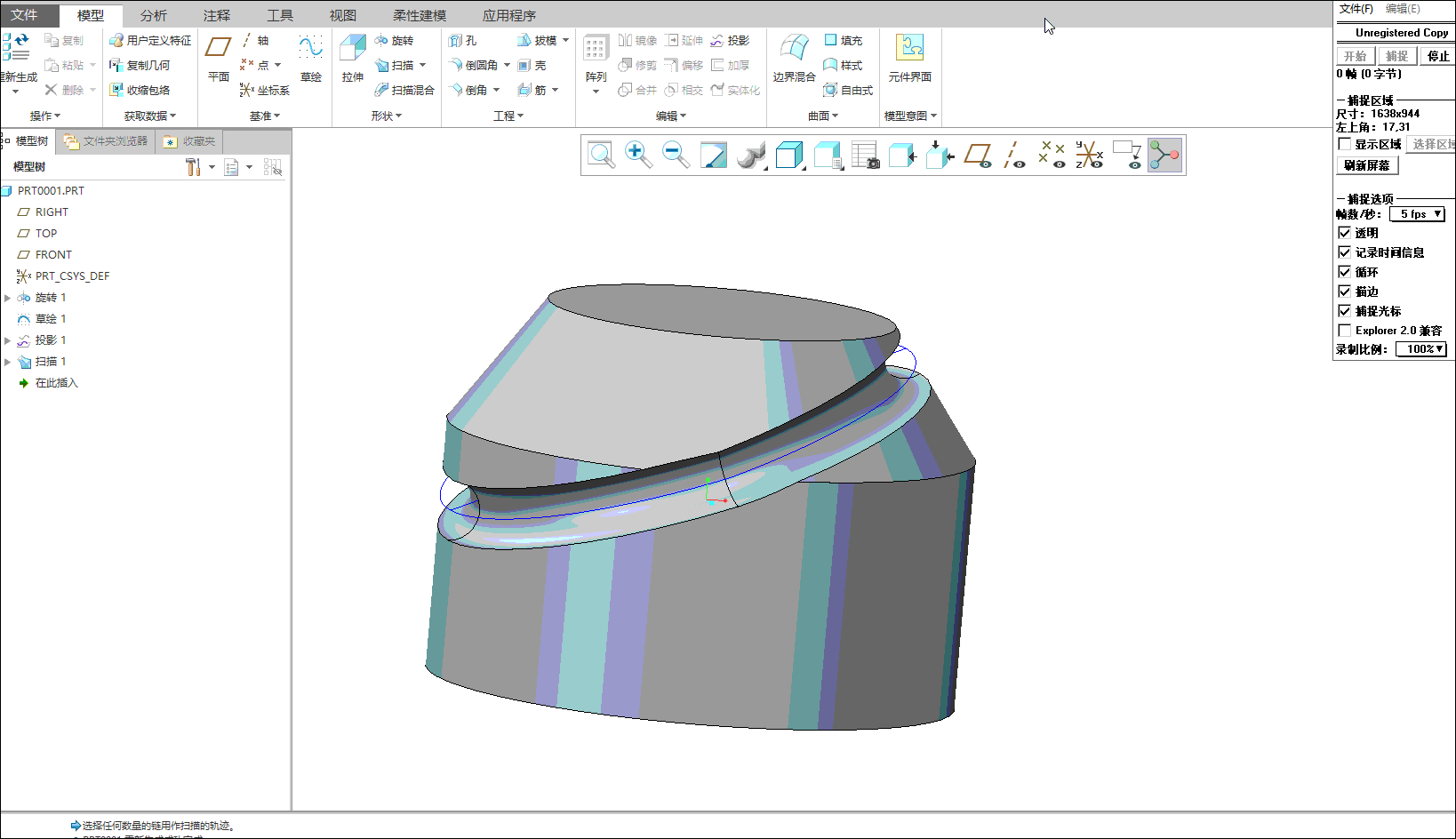Switch to the 收藏夹 panel tab
Screen dimensions: 1456x839
click(x=189, y=141)
